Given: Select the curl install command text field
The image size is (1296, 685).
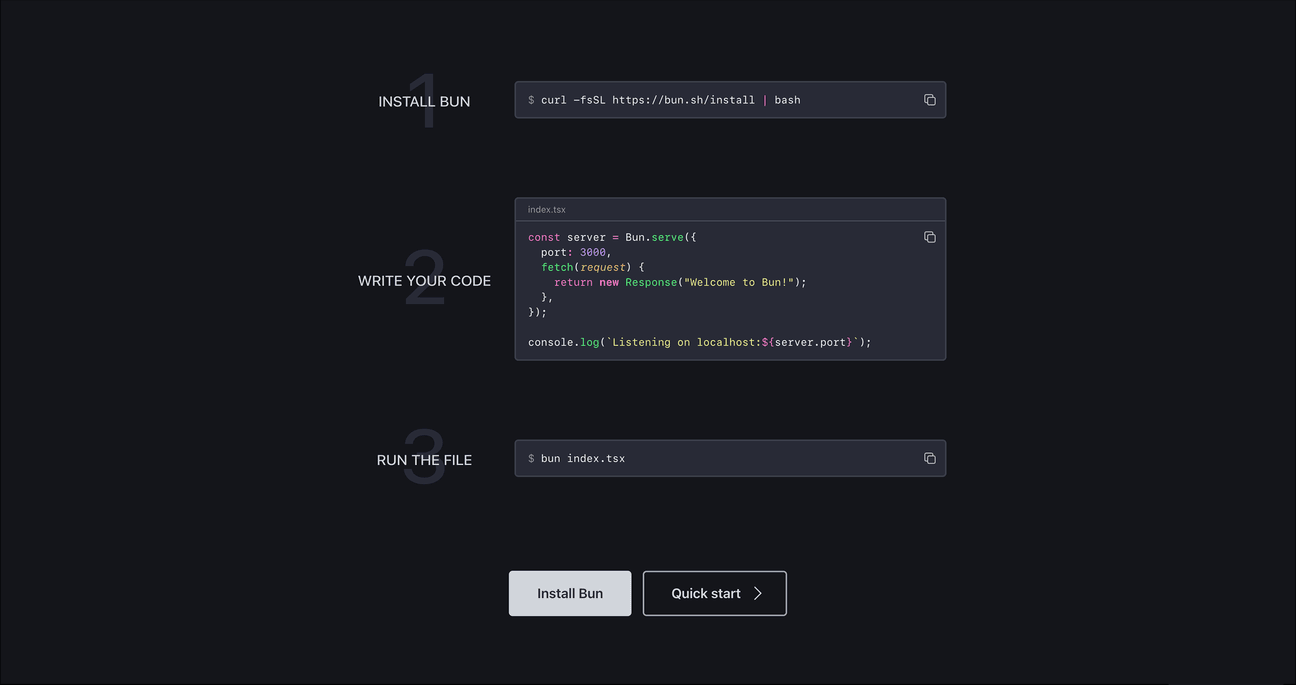Looking at the screenshot, I should click(x=729, y=99).
